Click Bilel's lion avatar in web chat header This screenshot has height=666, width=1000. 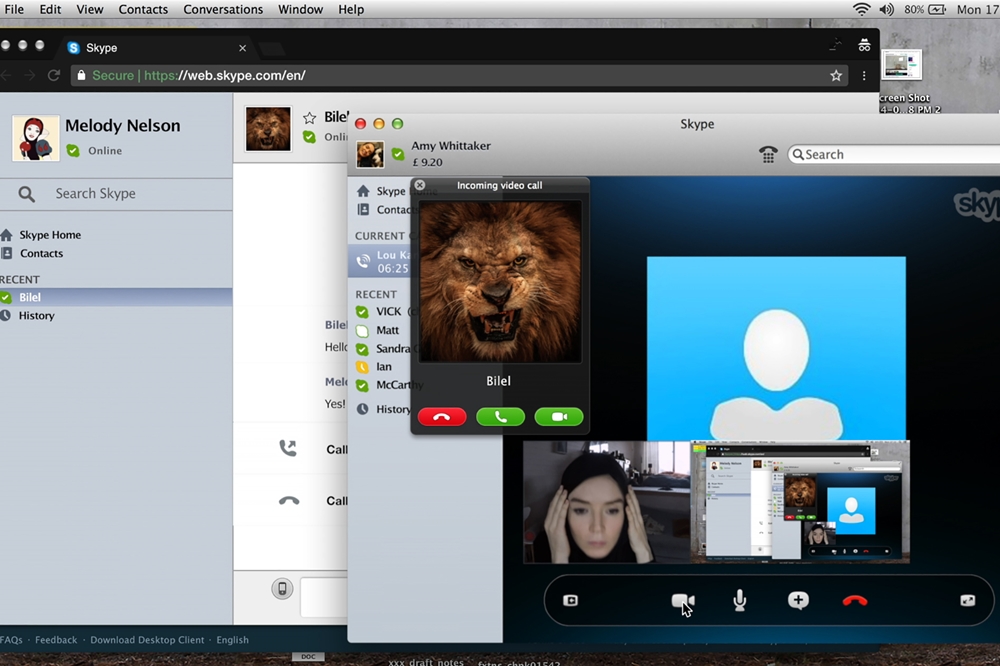(x=268, y=129)
